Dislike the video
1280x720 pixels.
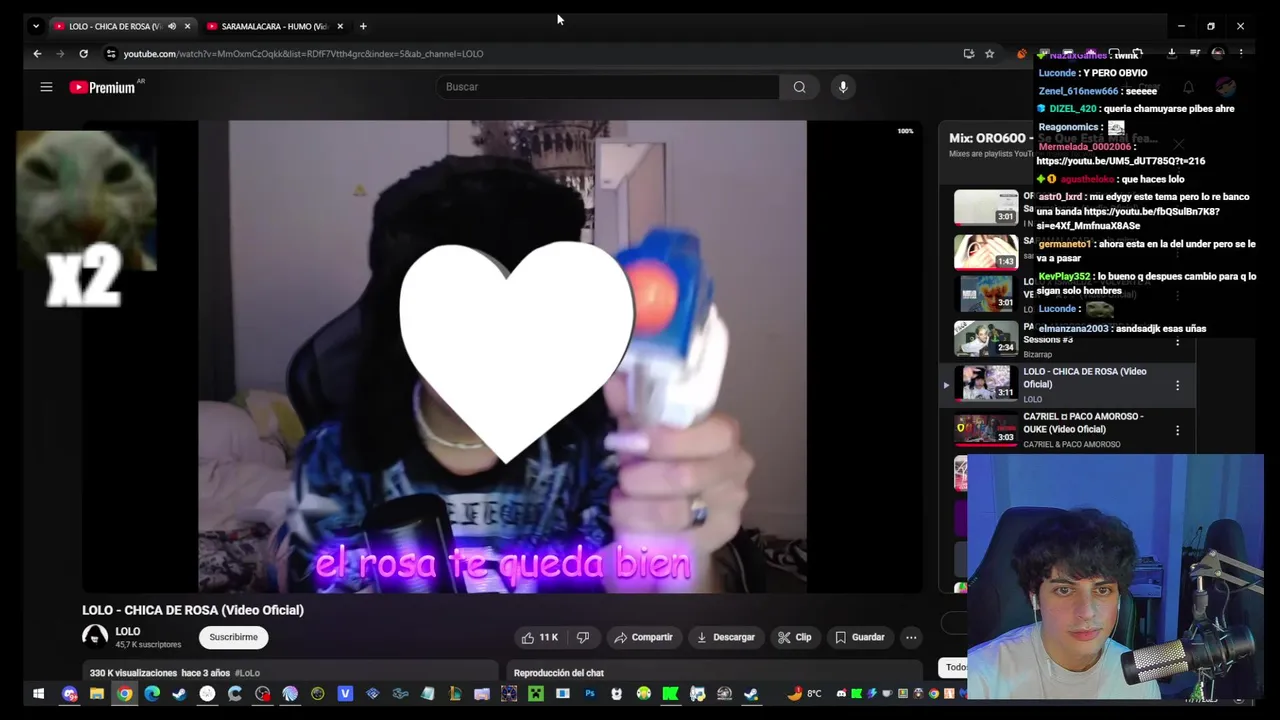583,637
